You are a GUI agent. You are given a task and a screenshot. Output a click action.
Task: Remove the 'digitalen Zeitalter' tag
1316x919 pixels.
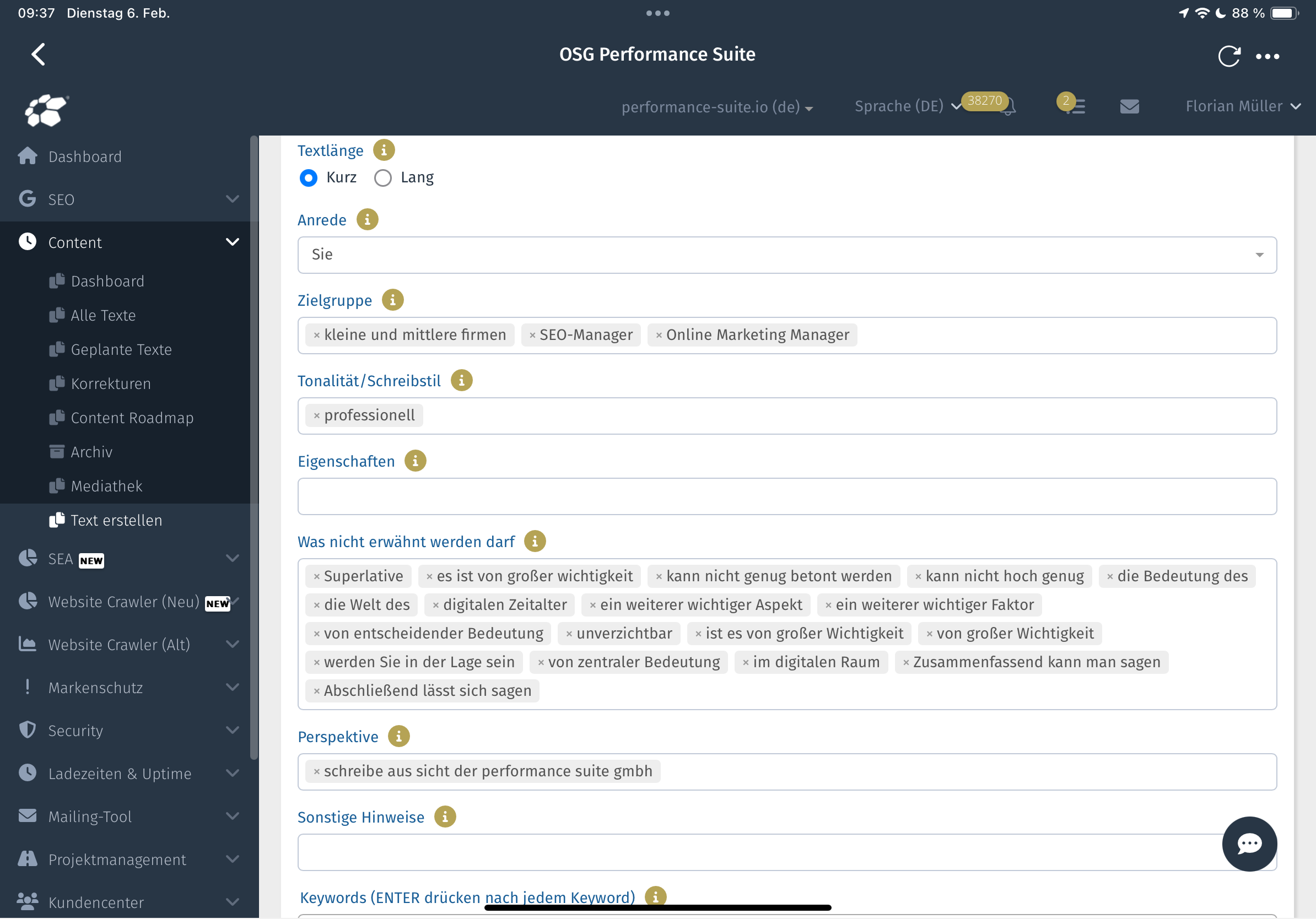tap(435, 605)
